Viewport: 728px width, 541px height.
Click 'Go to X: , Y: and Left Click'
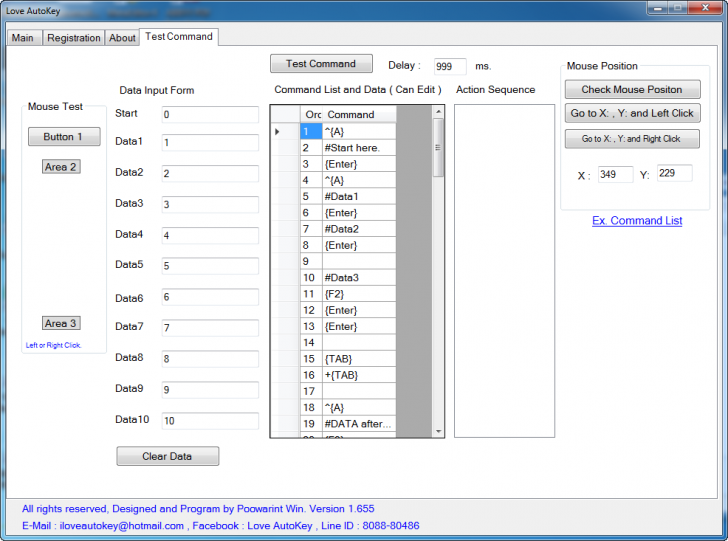(632, 113)
